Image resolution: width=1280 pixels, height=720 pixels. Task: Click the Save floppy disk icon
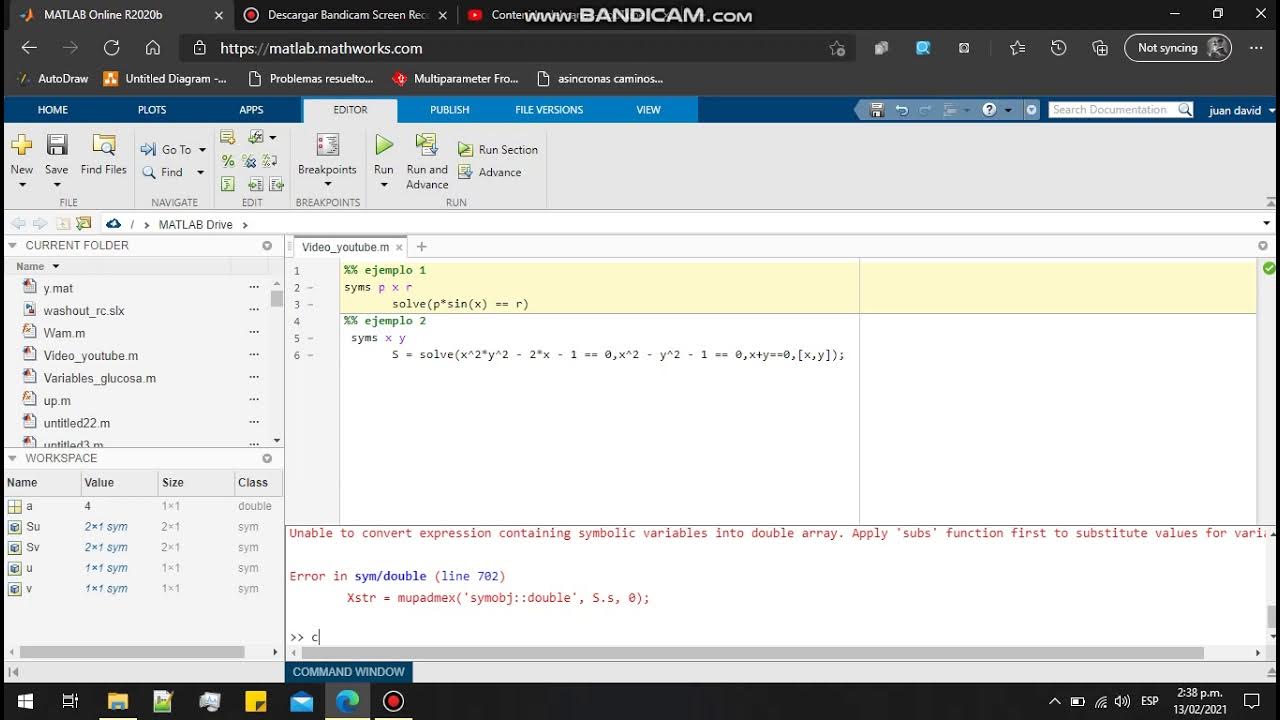[x=57, y=145]
